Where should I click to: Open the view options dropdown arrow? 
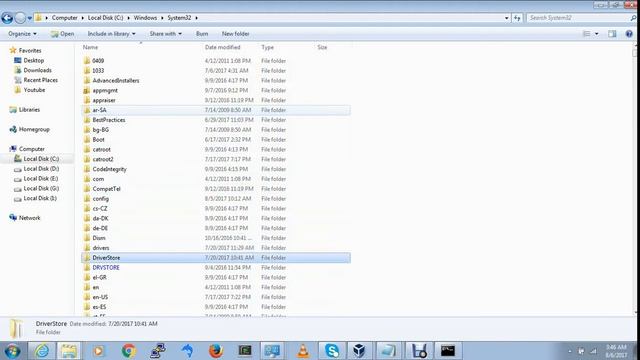[x=597, y=34]
